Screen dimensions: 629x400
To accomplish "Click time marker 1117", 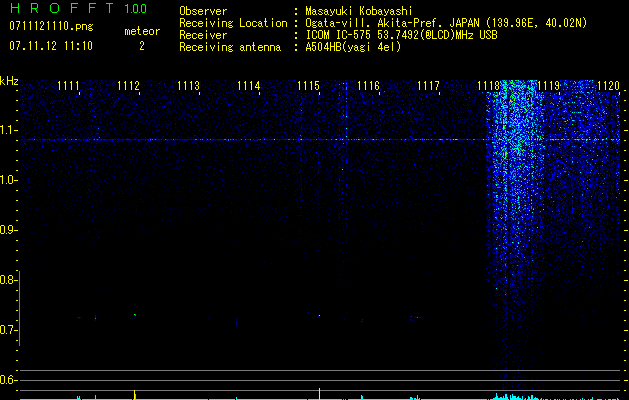I will click(x=428, y=86).
